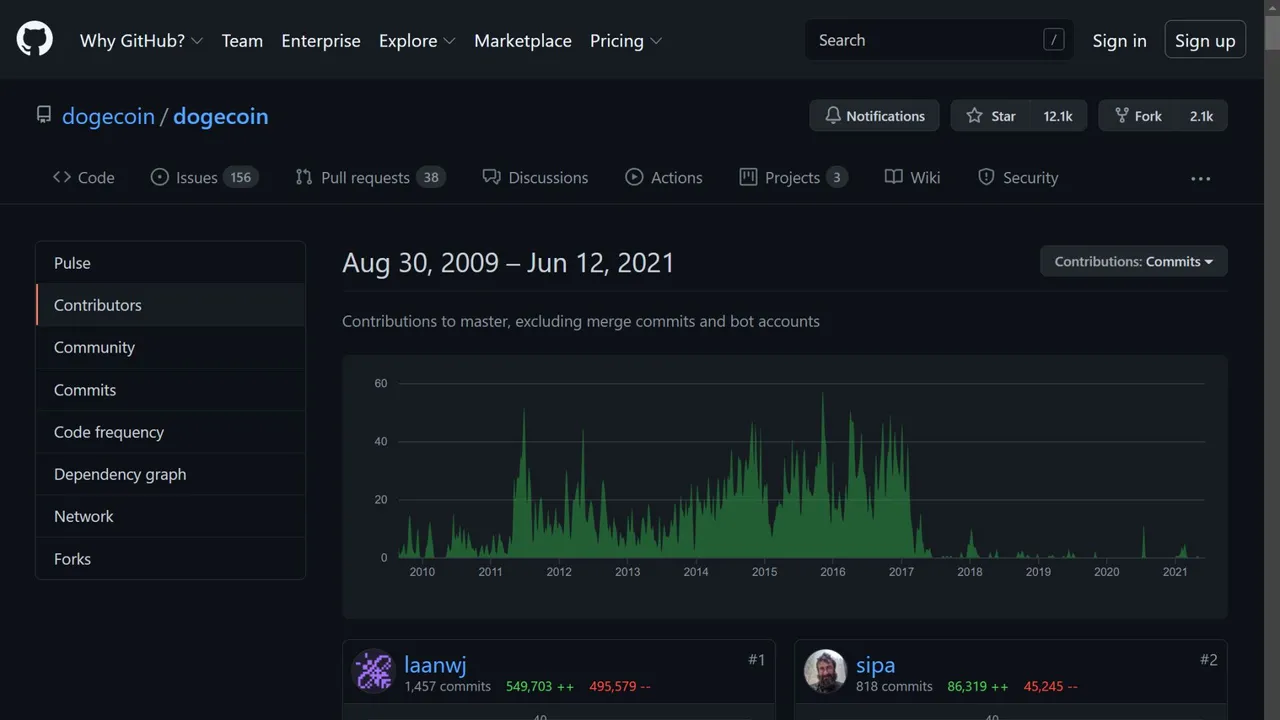Screen dimensions: 1280x720
Task: Open the Enterprise page
Action: (321, 41)
